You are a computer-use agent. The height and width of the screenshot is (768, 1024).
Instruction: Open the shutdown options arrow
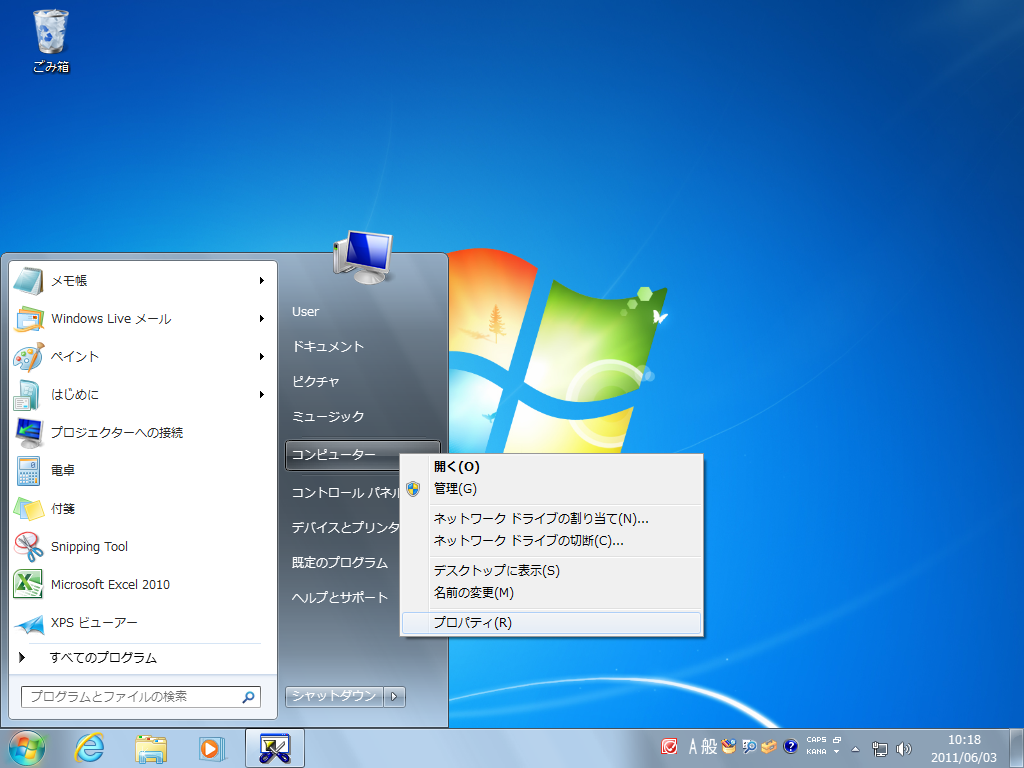394,697
